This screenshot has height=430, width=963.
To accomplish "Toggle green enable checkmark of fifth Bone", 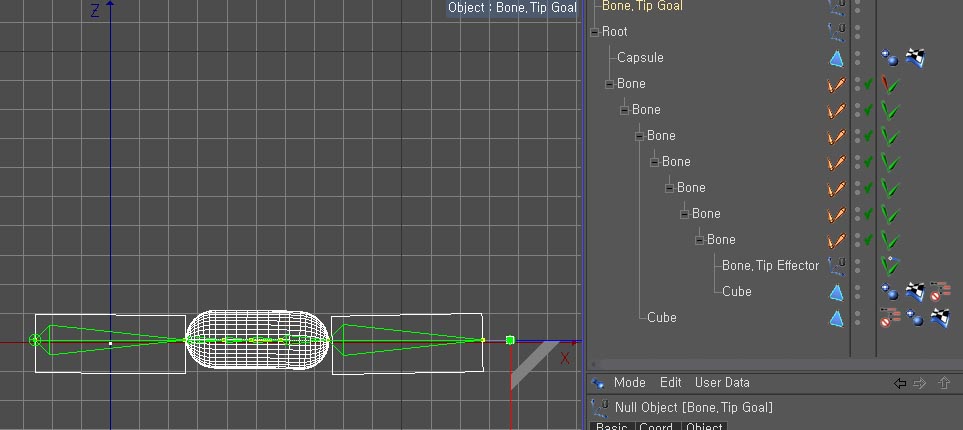I will point(868,188).
